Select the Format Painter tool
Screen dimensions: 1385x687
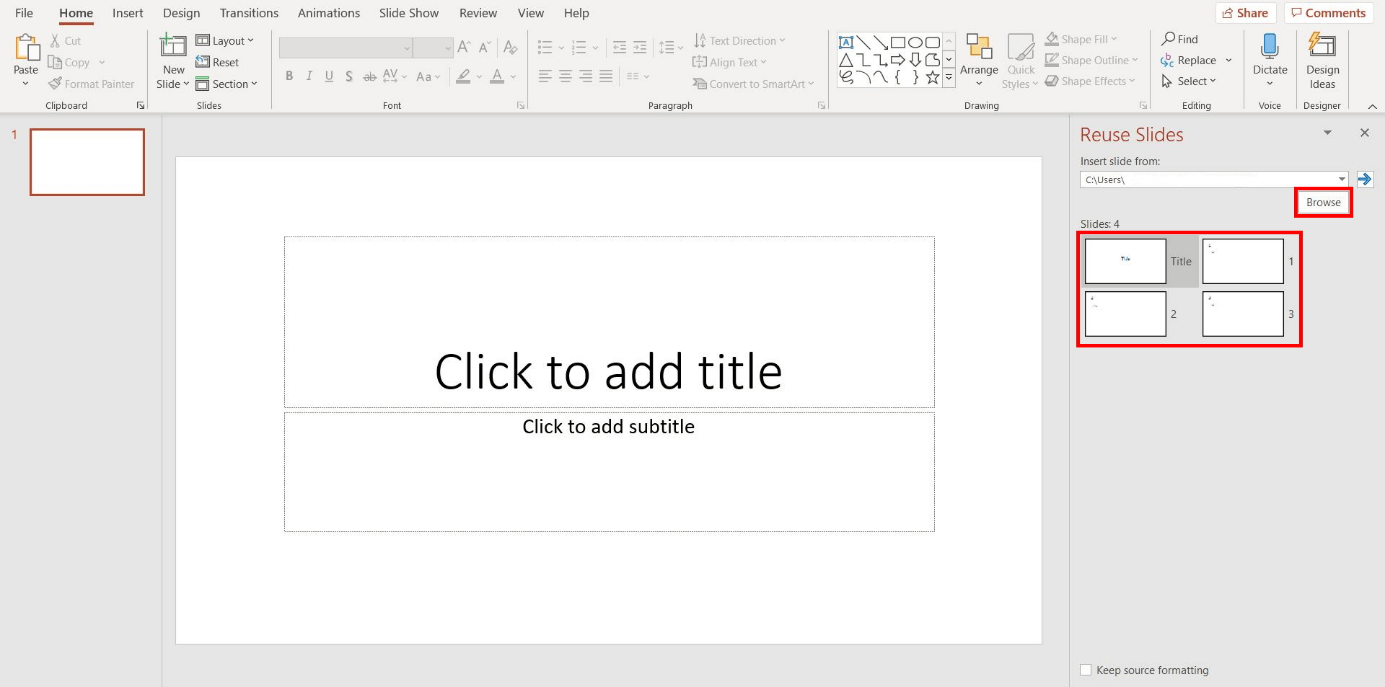pyautogui.click(x=92, y=83)
